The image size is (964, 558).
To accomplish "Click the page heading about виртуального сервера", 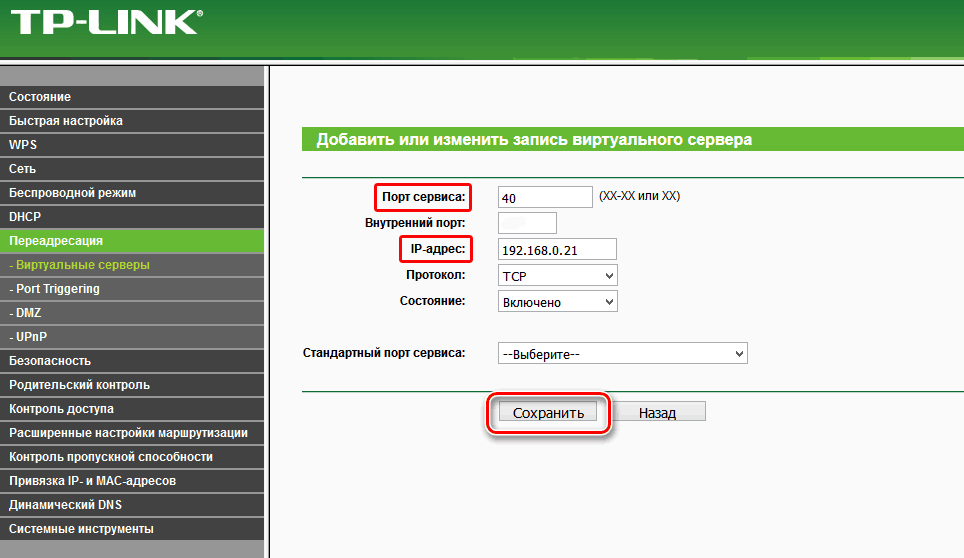I will click(x=534, y=140).
